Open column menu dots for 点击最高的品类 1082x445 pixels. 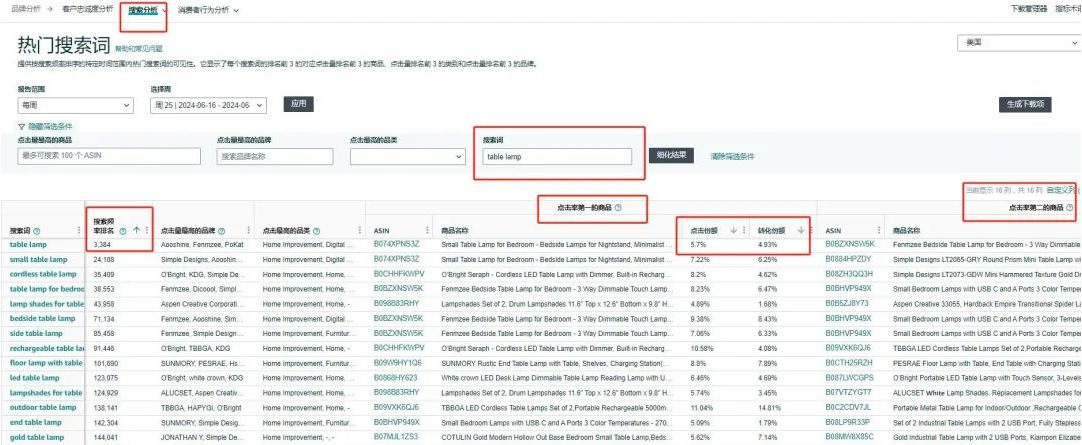point(360,230)
